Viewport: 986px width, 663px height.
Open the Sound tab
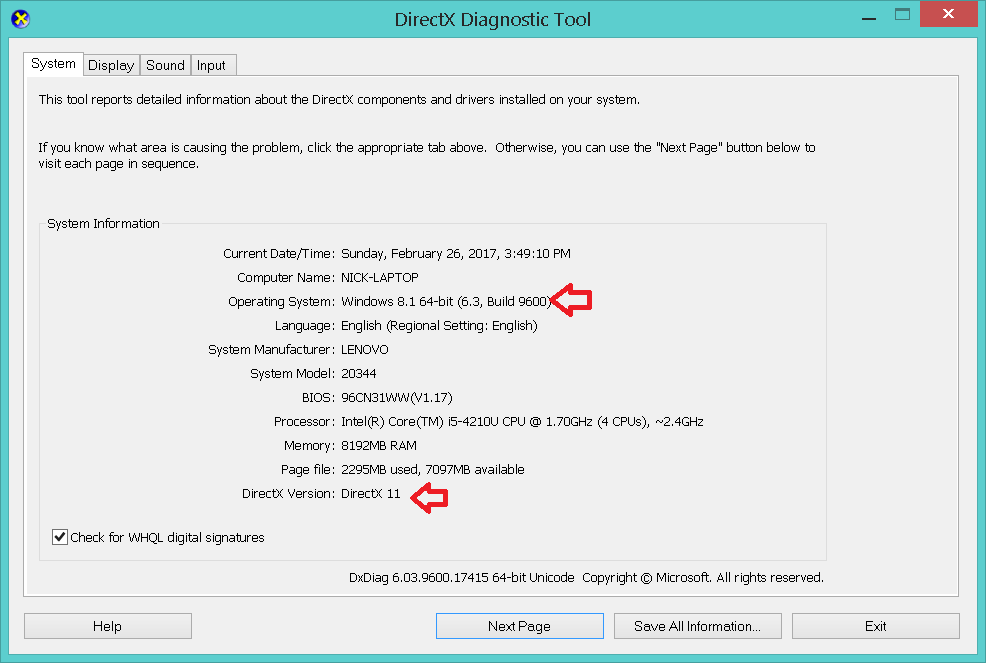tap(165, 65)
